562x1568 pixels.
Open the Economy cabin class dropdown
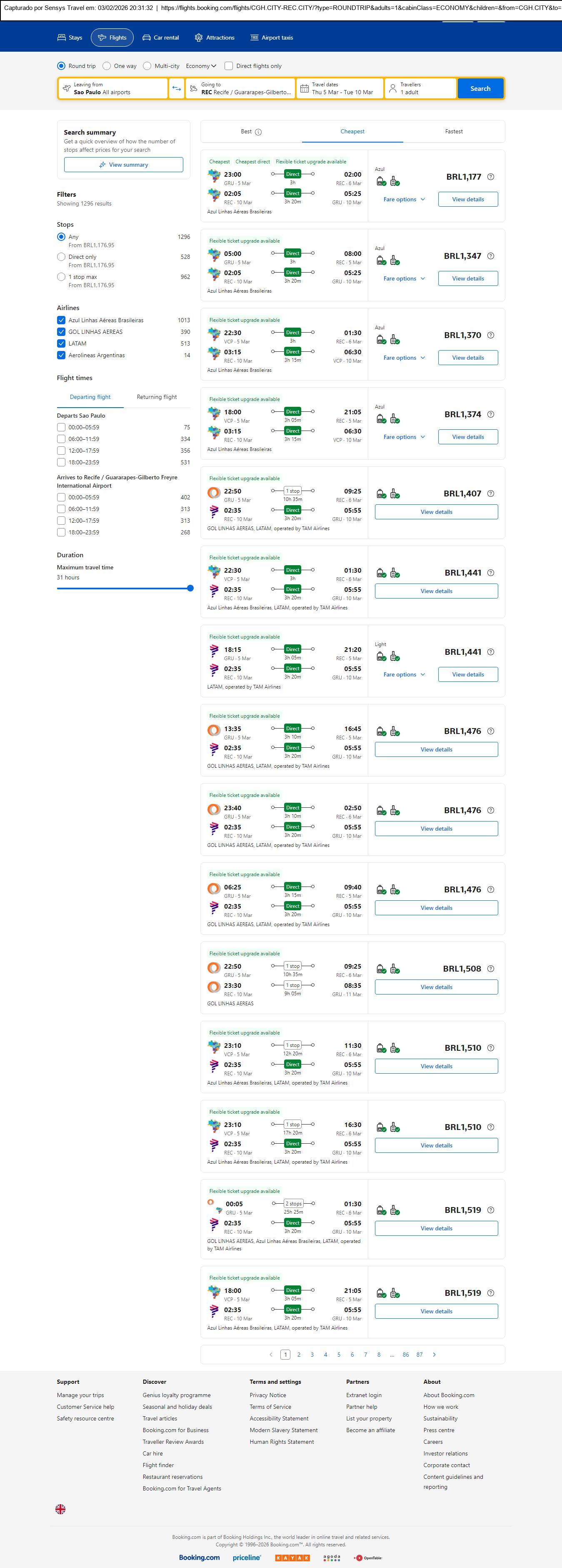click(201, 66)
